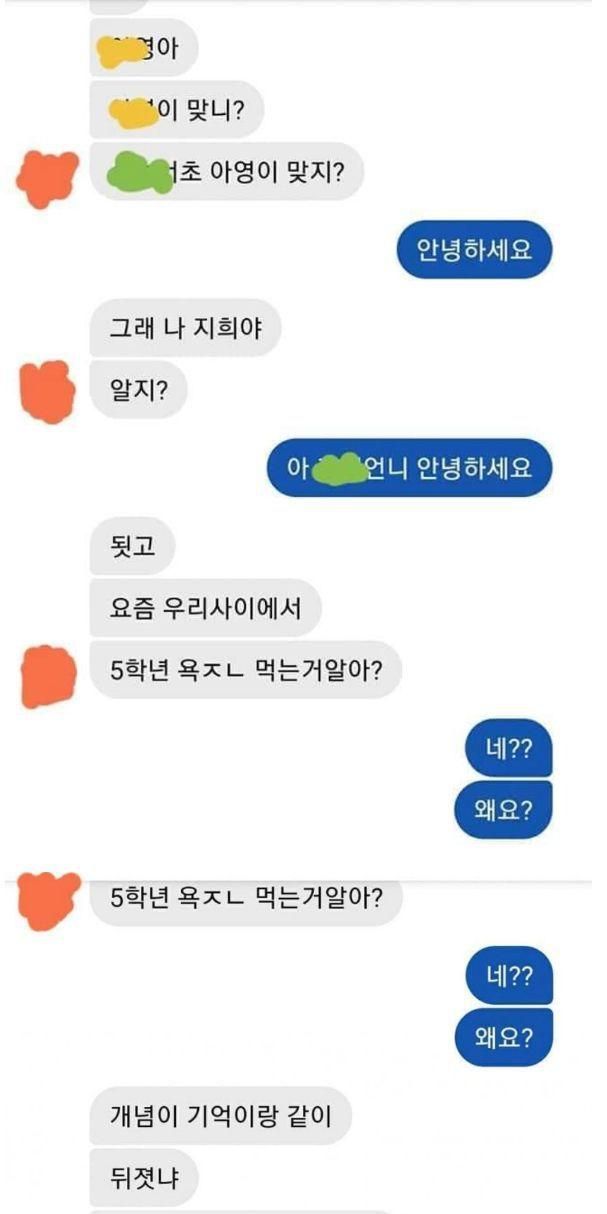Select the '요즘 우리사이에서' message

click(205, 608)
